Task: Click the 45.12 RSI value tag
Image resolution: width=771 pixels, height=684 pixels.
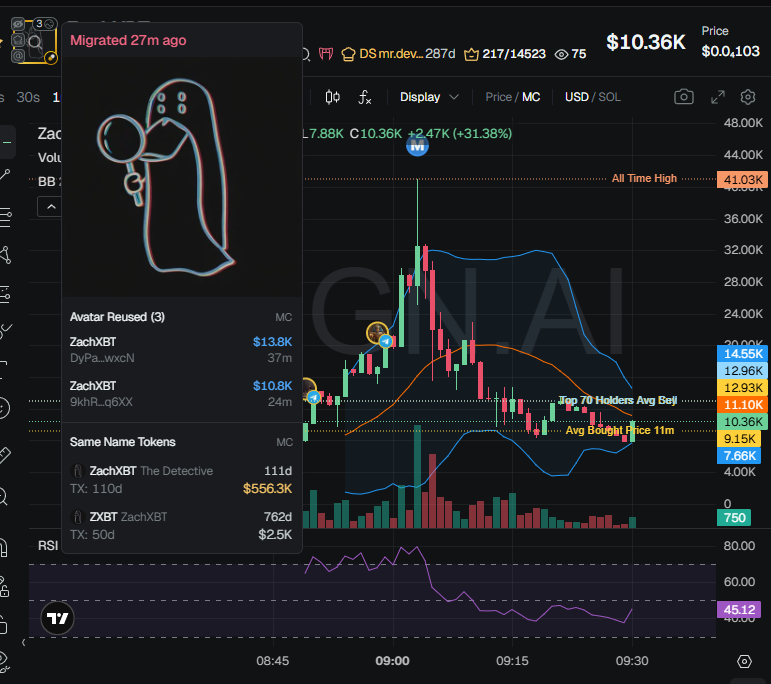Action: click(x=739, y=610)
